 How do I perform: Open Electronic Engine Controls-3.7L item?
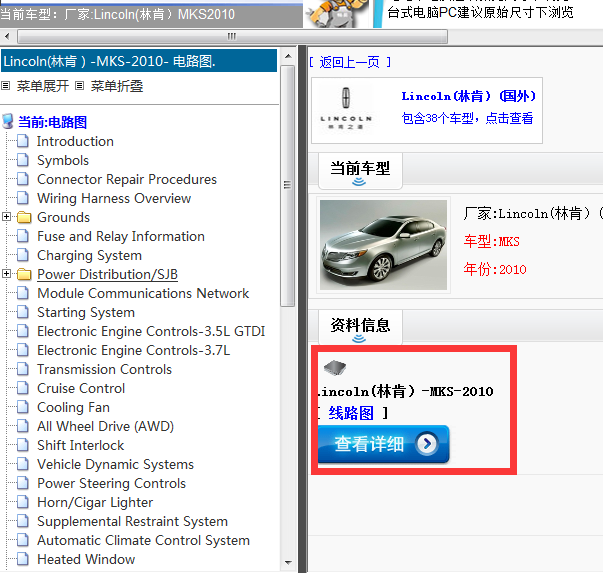133,350
